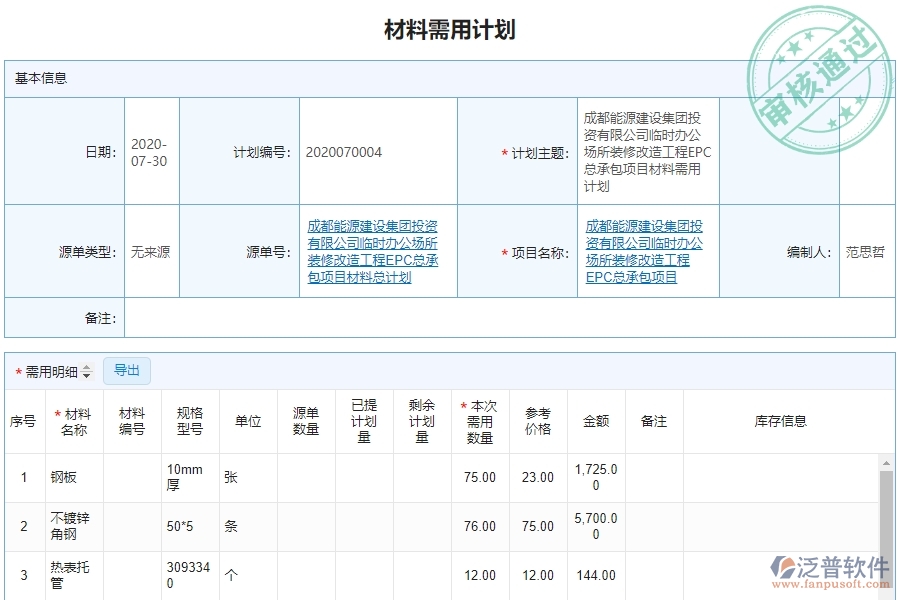Select the 需用明细 section label
Viewport: 900px width, 600px height.
[x=50, y=370]
